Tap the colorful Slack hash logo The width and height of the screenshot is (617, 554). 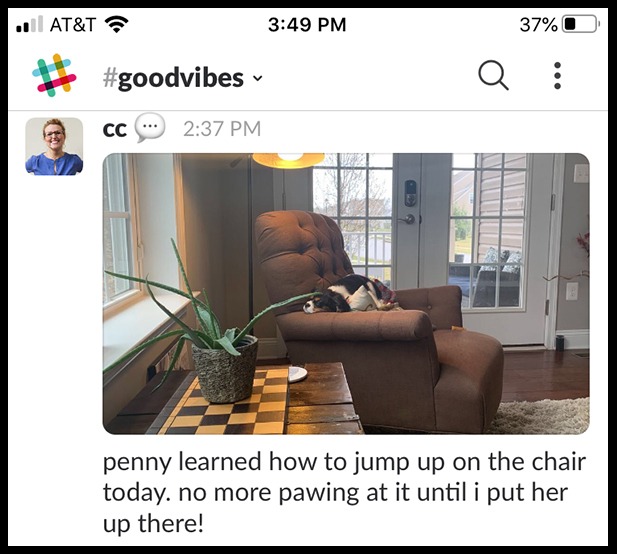coord(54,75)
